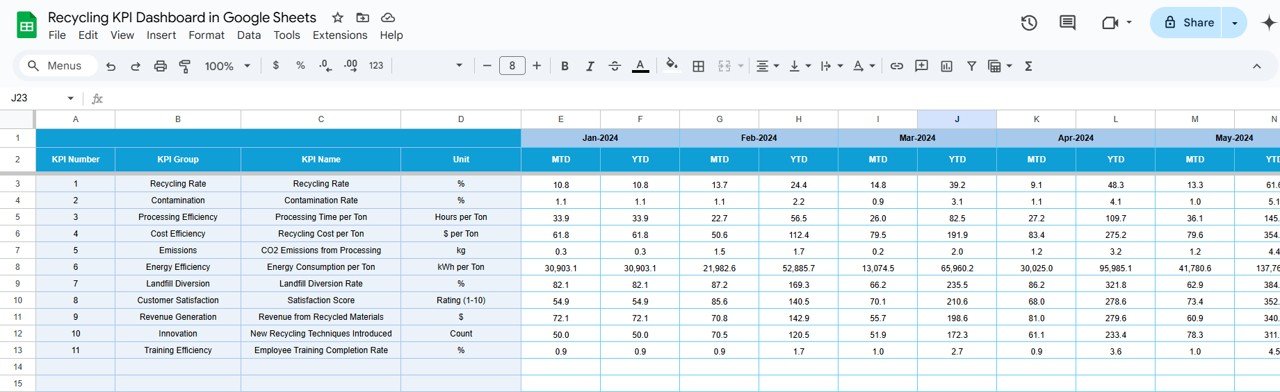This screenshot has height=392, width=1280.
Task: Activate the paint format tool
Action: coord(185,66)
